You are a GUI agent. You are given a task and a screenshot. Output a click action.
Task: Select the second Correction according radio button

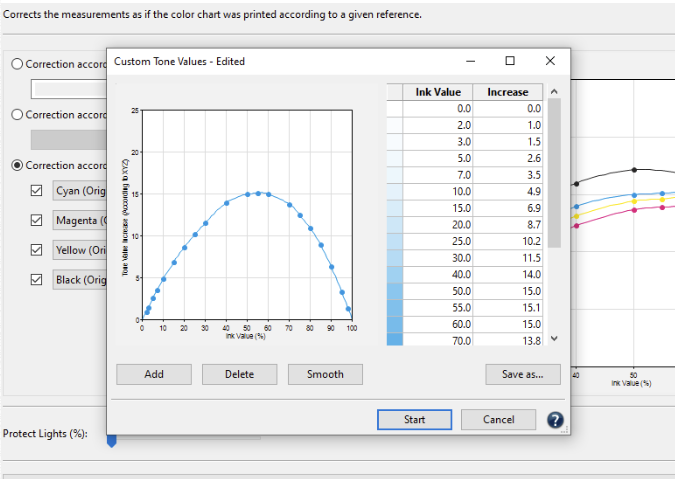pyautogui.click(x=17, y=115)
